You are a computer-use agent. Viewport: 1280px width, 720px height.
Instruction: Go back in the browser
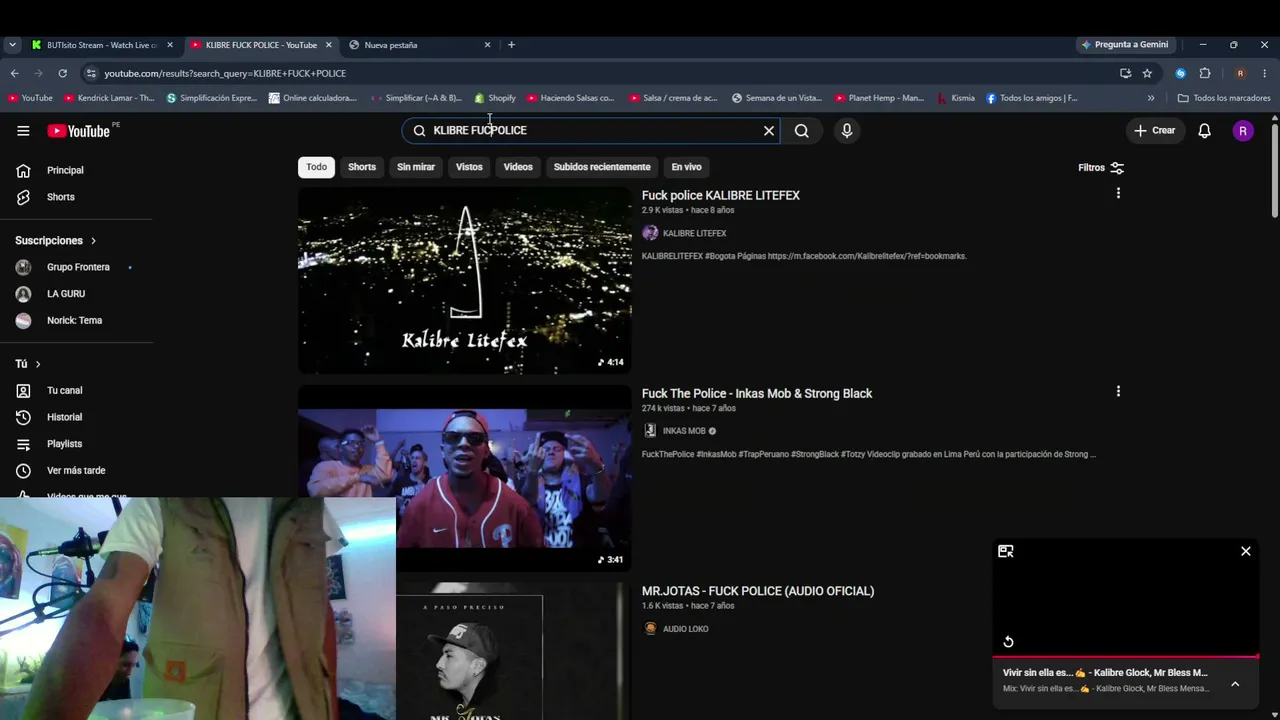(14, 73)
